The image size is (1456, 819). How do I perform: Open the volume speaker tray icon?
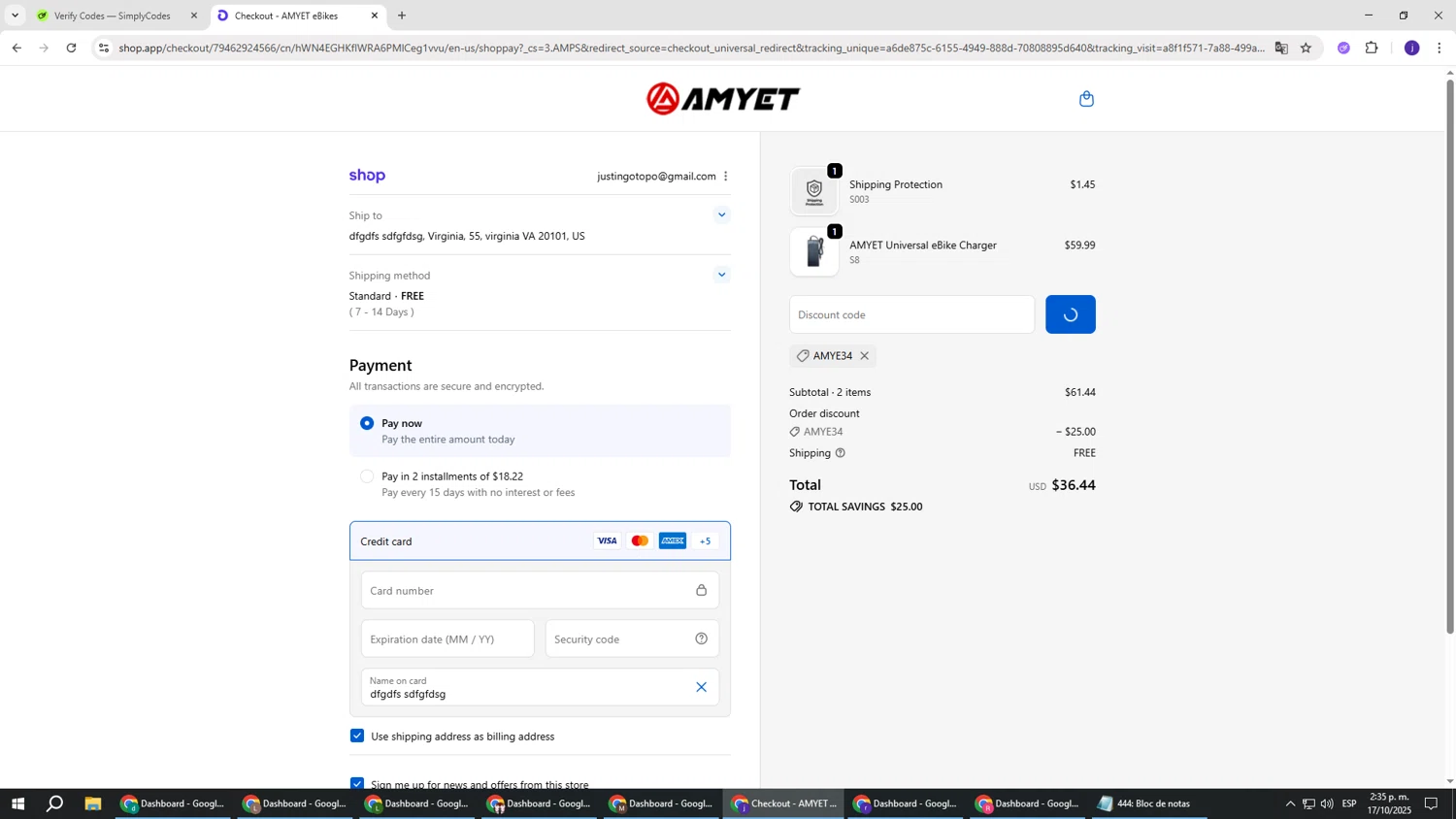click(1327, 803)
